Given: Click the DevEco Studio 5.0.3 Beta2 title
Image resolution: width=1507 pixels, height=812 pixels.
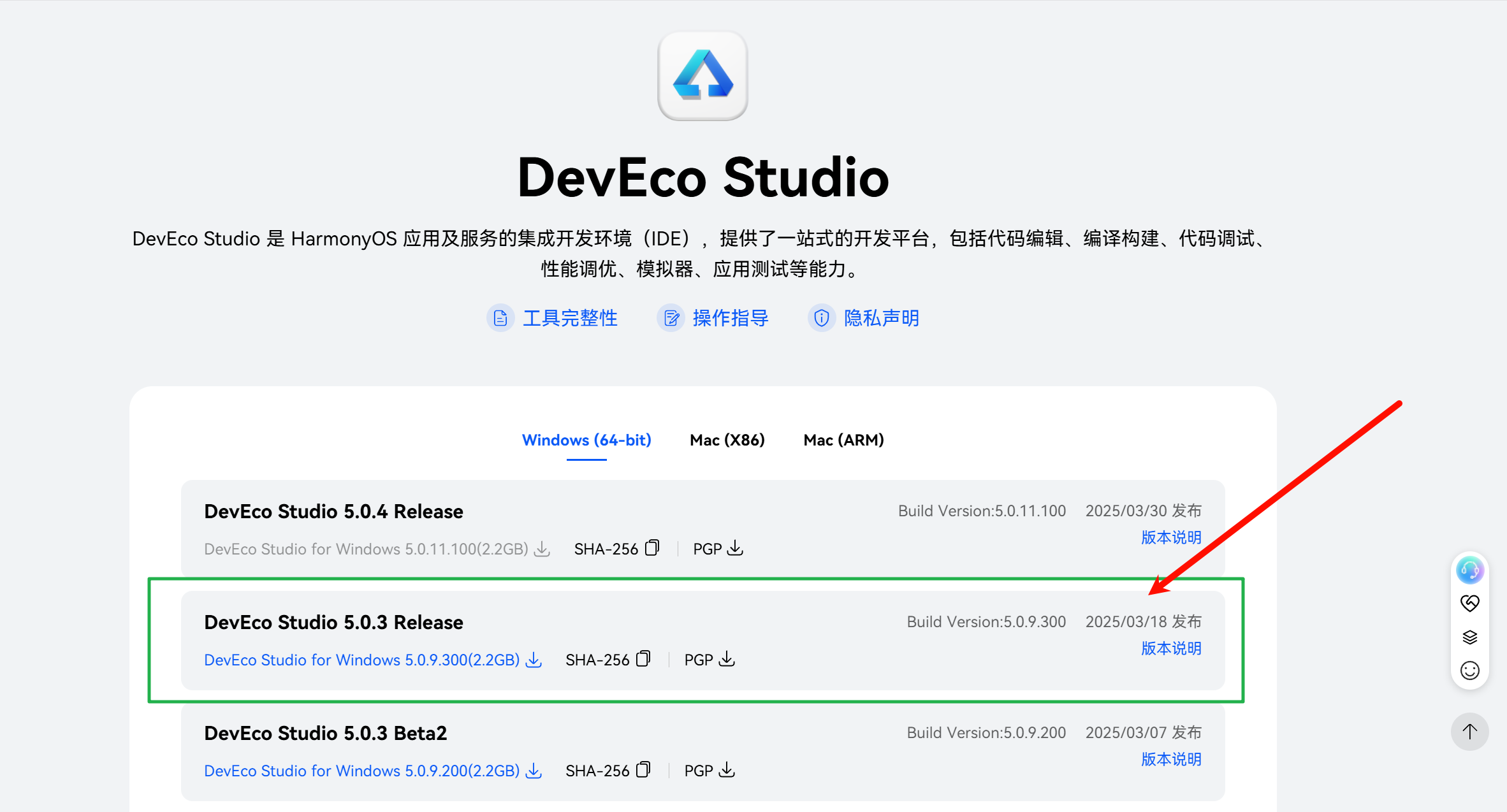Looking at the screenshot, I should pyautogui.click(x=325, y=733).
